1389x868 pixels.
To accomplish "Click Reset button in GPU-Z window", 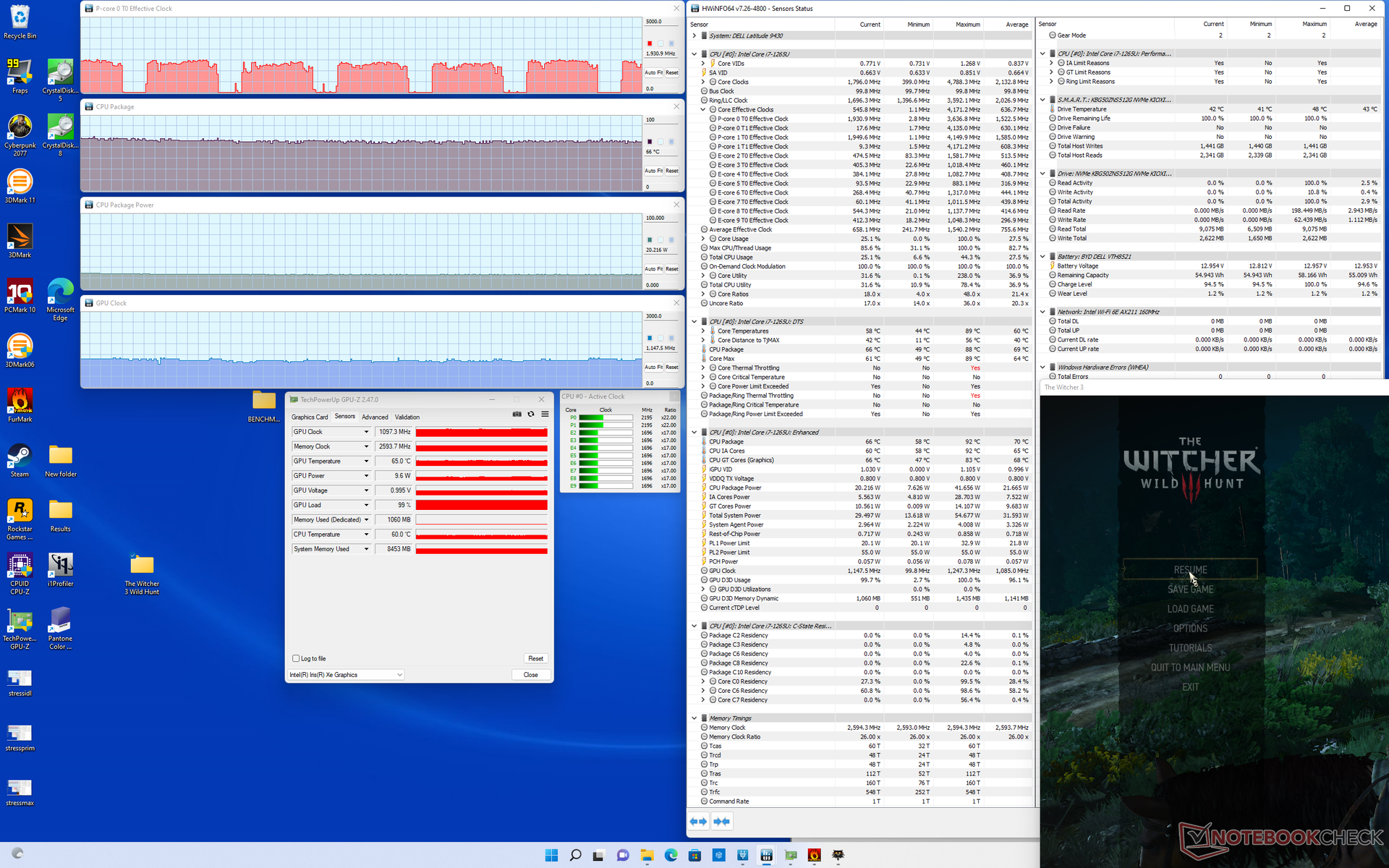I will pos(535,658).
